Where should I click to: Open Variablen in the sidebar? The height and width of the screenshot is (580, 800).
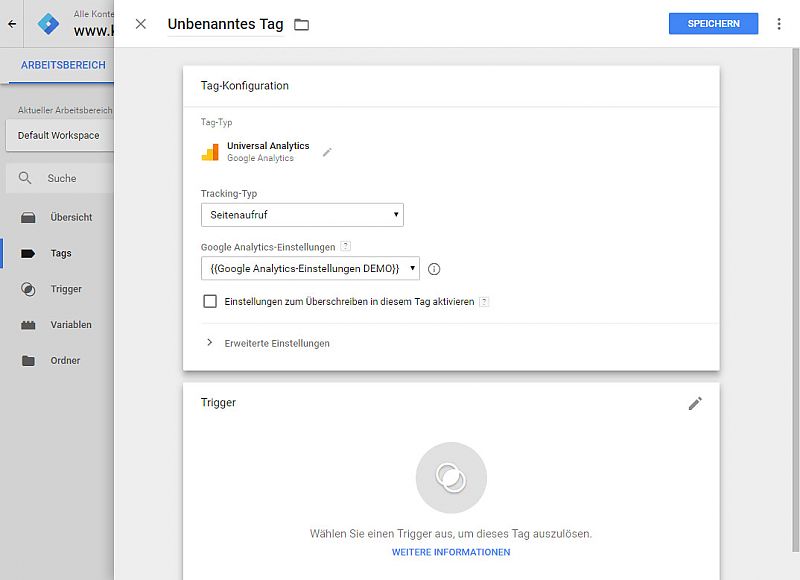pyautogui.click(x=71, y=324)
